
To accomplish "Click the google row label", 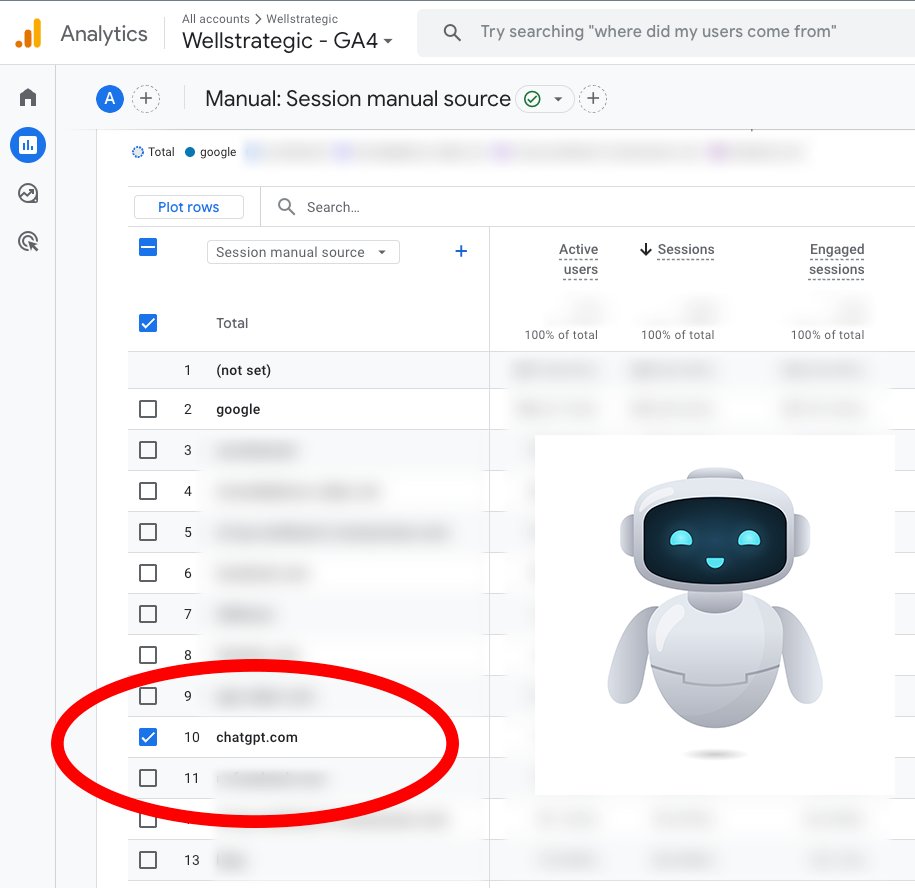I will click(238, 410).
